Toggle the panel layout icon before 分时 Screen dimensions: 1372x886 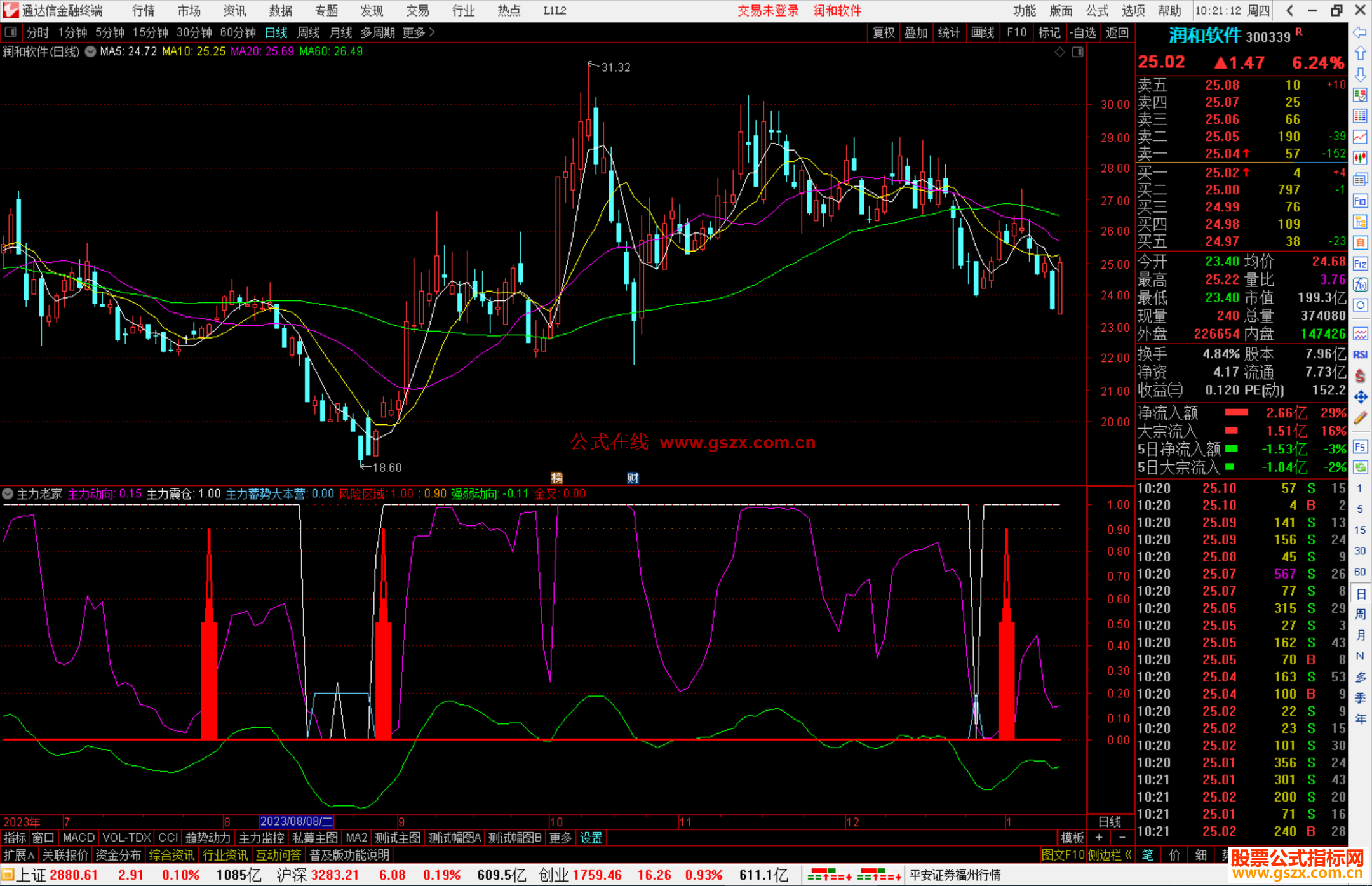coord(11,32)
